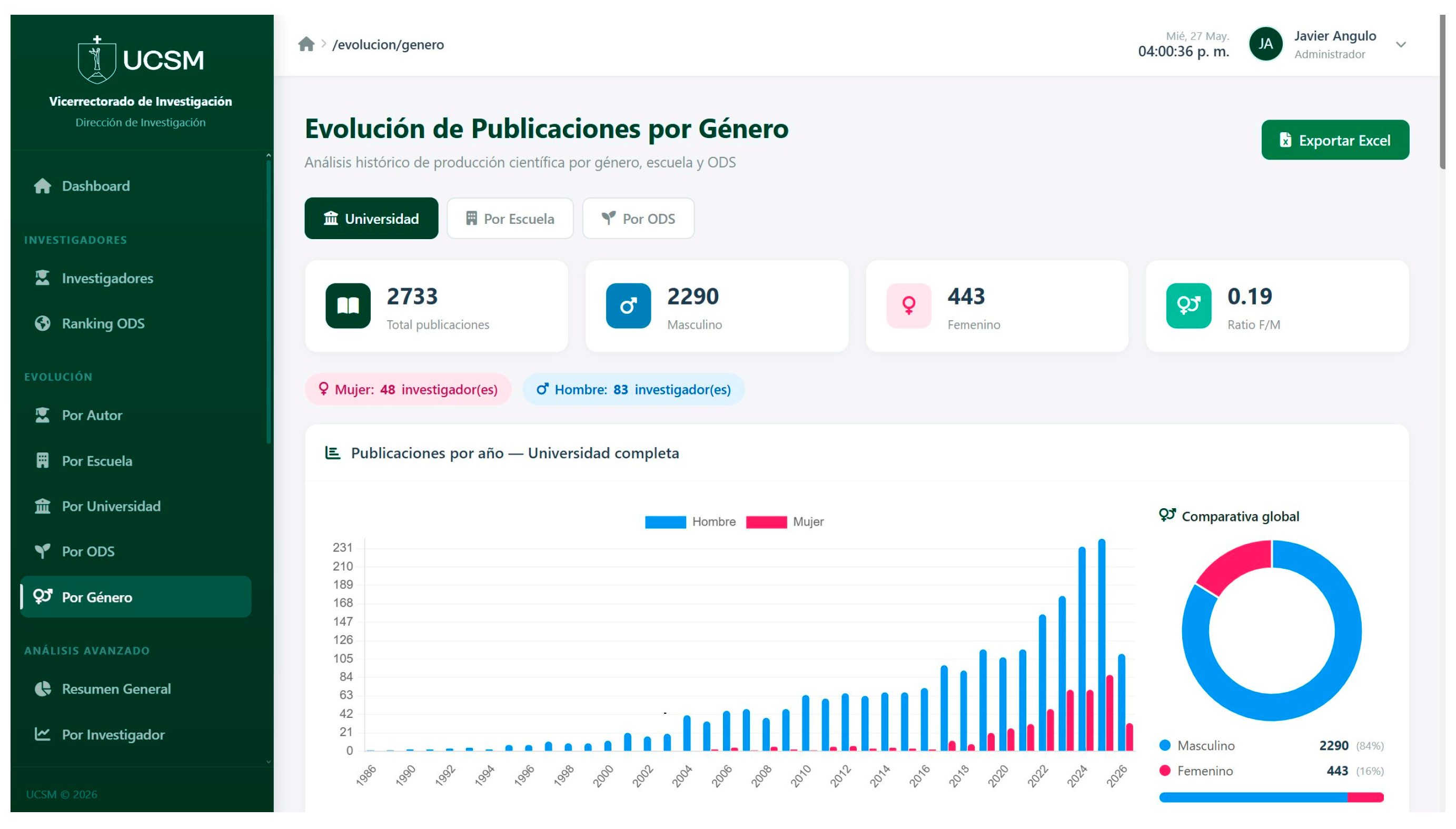Click the home breadcrumb icon
Image resolution: width=1456 pixels, height=829 pixels.
[x=306, y=44]
